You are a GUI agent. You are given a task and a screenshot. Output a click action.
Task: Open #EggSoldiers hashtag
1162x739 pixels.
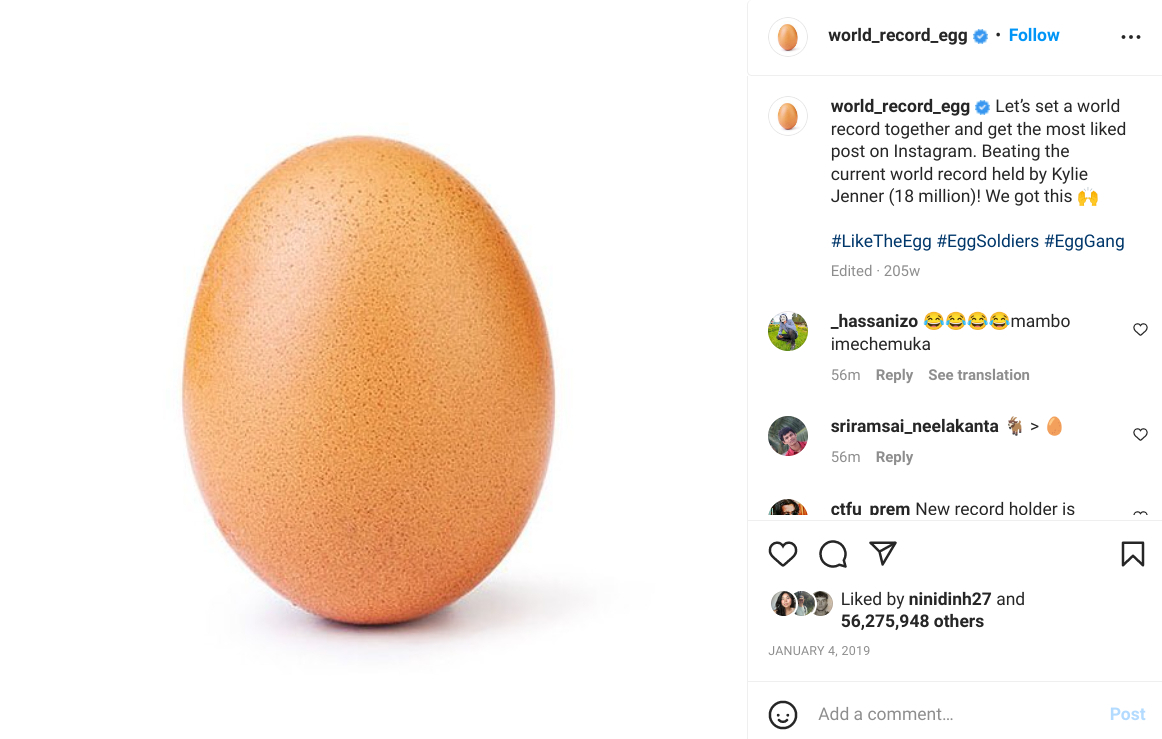(988, 242)
